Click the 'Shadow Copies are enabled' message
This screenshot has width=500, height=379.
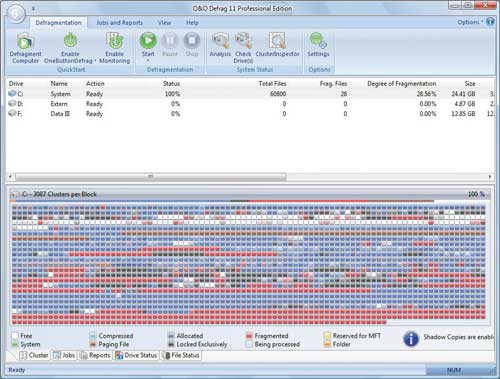[459, 337]
